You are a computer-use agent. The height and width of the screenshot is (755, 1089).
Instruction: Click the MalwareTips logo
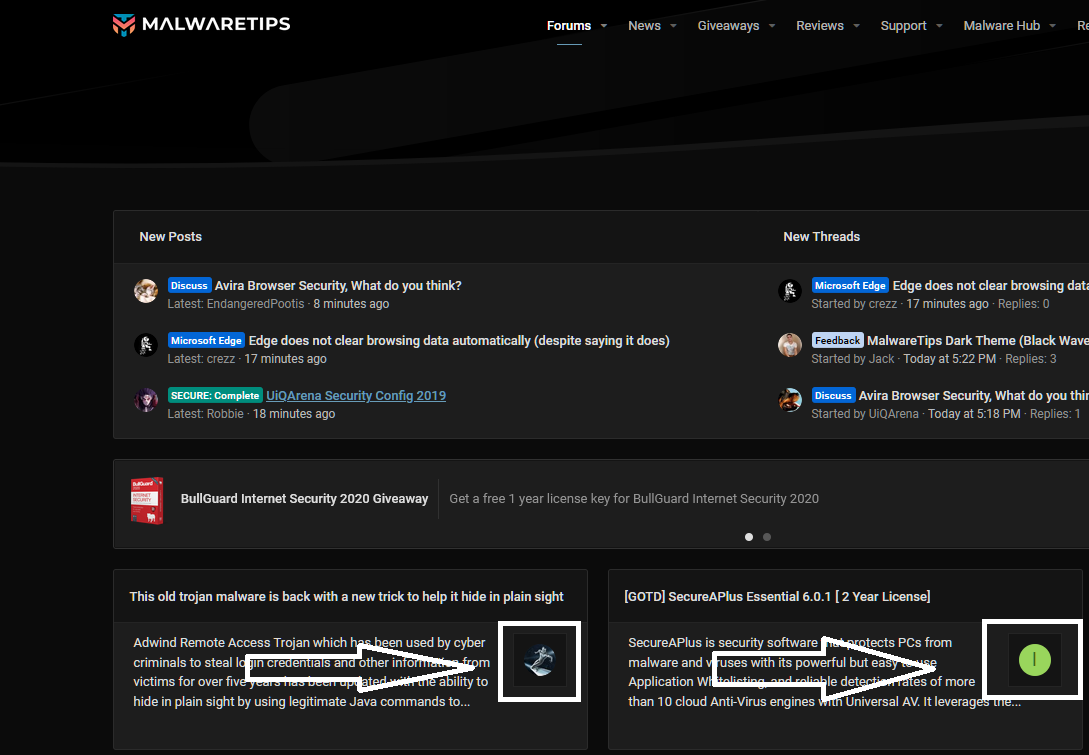201,24
